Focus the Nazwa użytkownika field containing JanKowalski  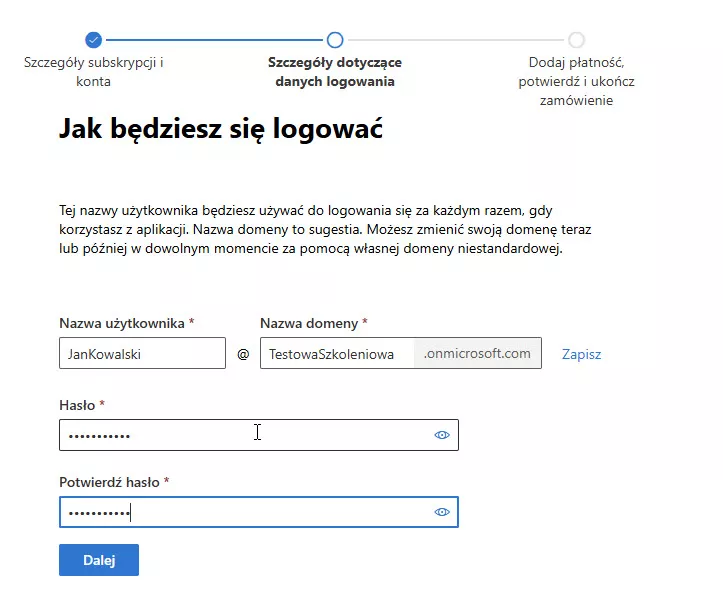point(142,354)
